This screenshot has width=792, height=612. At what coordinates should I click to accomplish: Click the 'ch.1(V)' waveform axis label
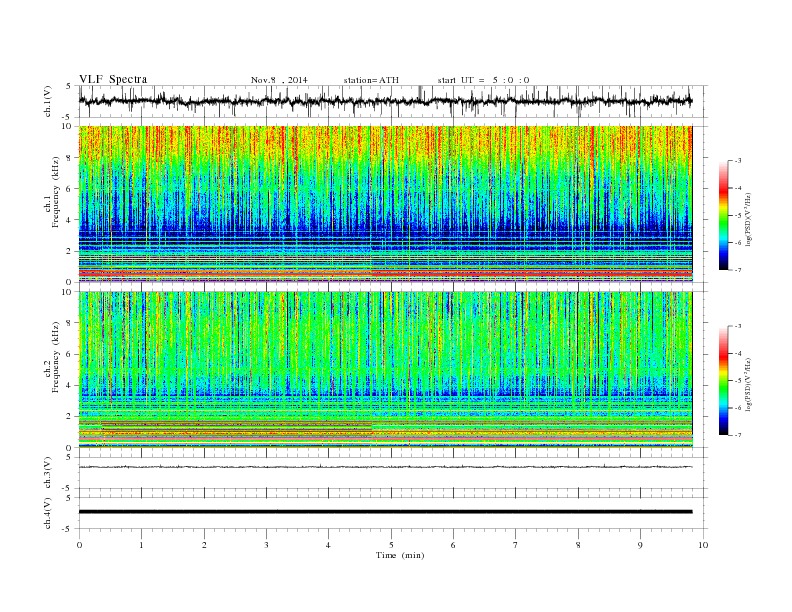coord(47,101)
